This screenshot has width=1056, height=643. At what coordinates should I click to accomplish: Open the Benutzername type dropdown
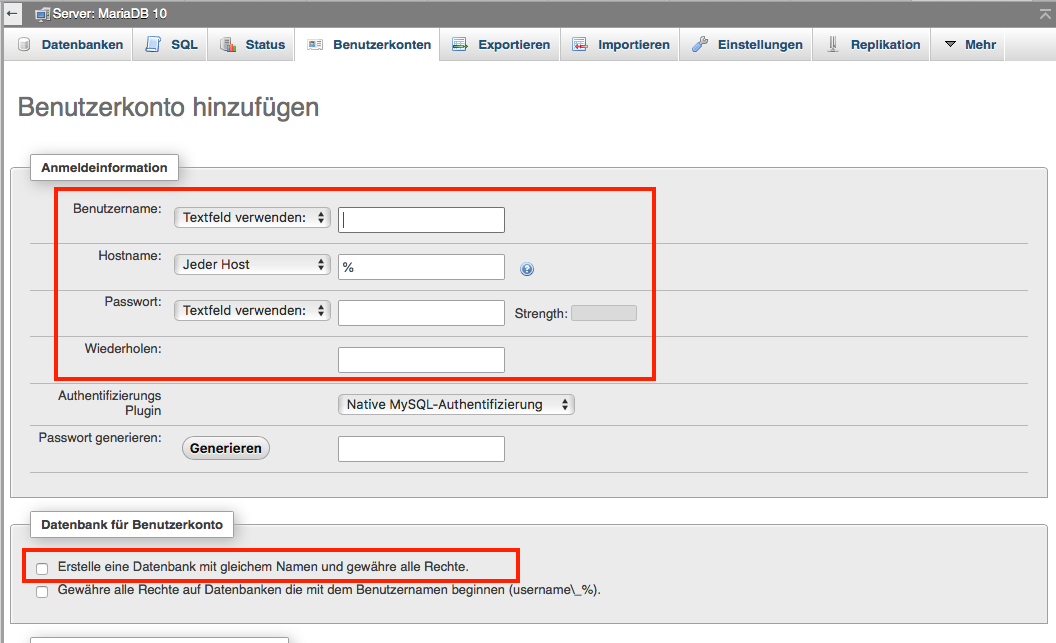pos(252,218)
